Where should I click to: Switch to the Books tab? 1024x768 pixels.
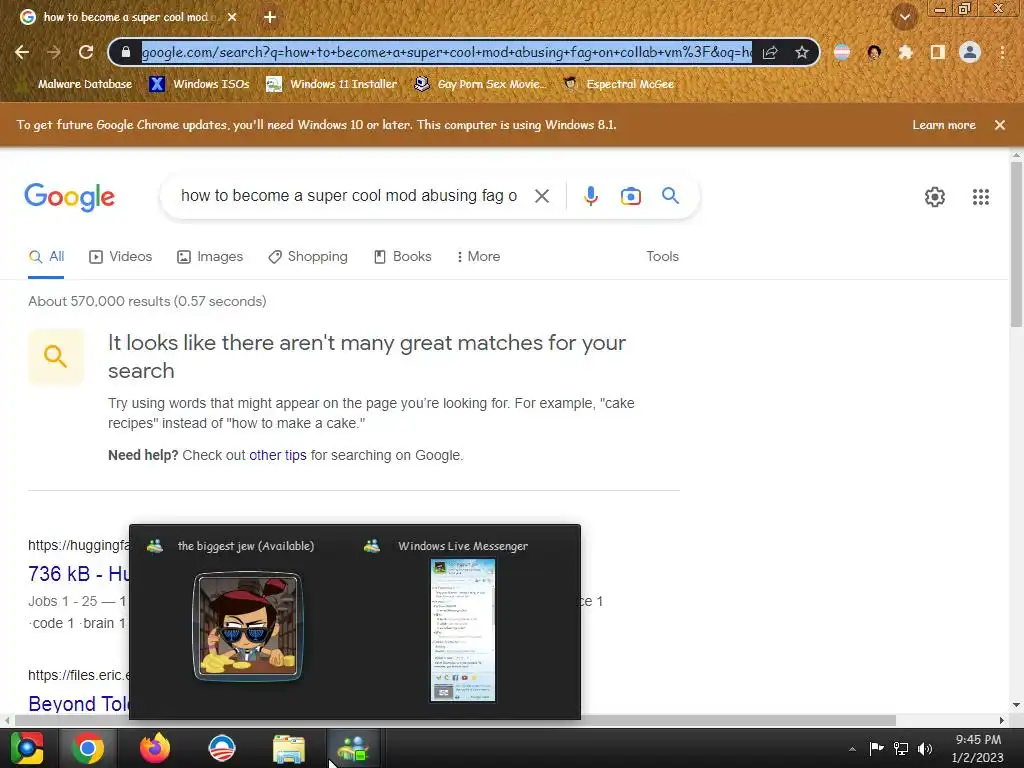tap(402, 257)
